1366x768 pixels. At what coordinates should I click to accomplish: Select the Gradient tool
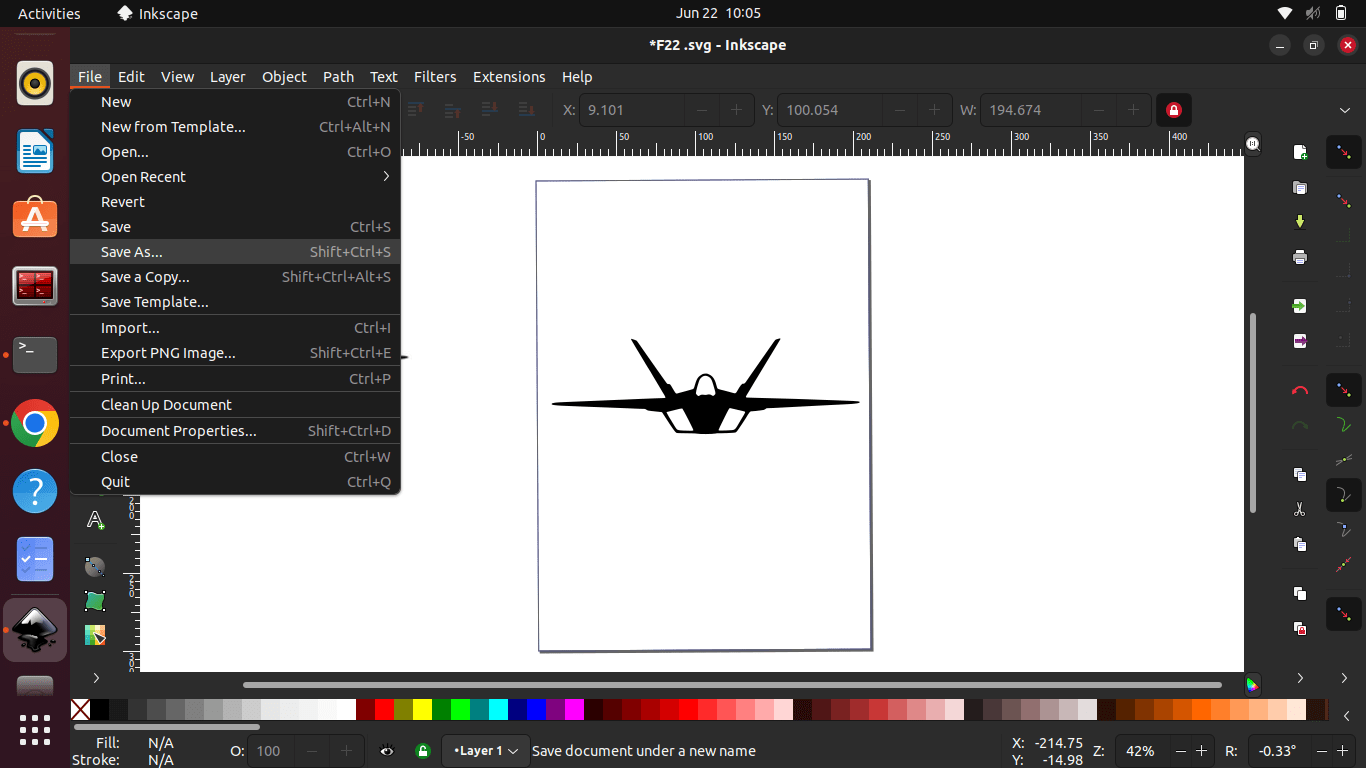pos(95,567)
